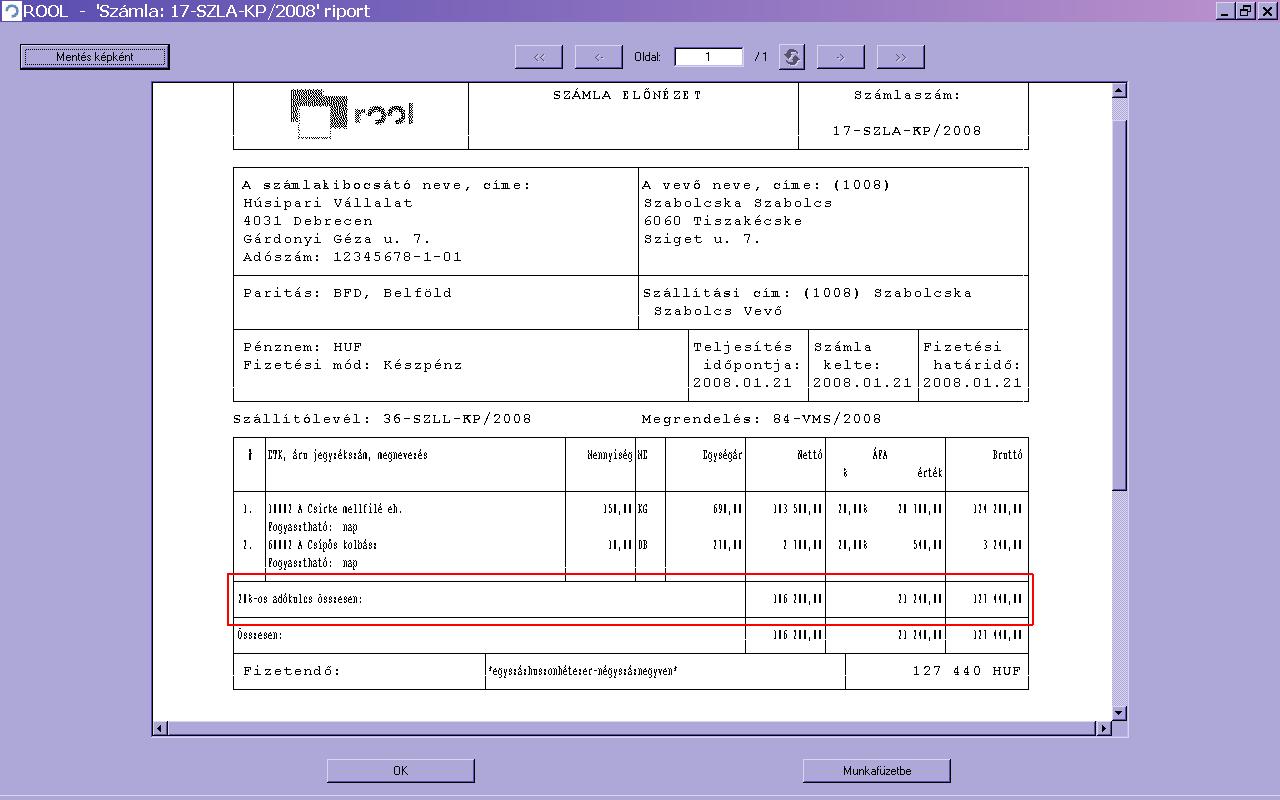Minimize the report window

[1227, 10]
